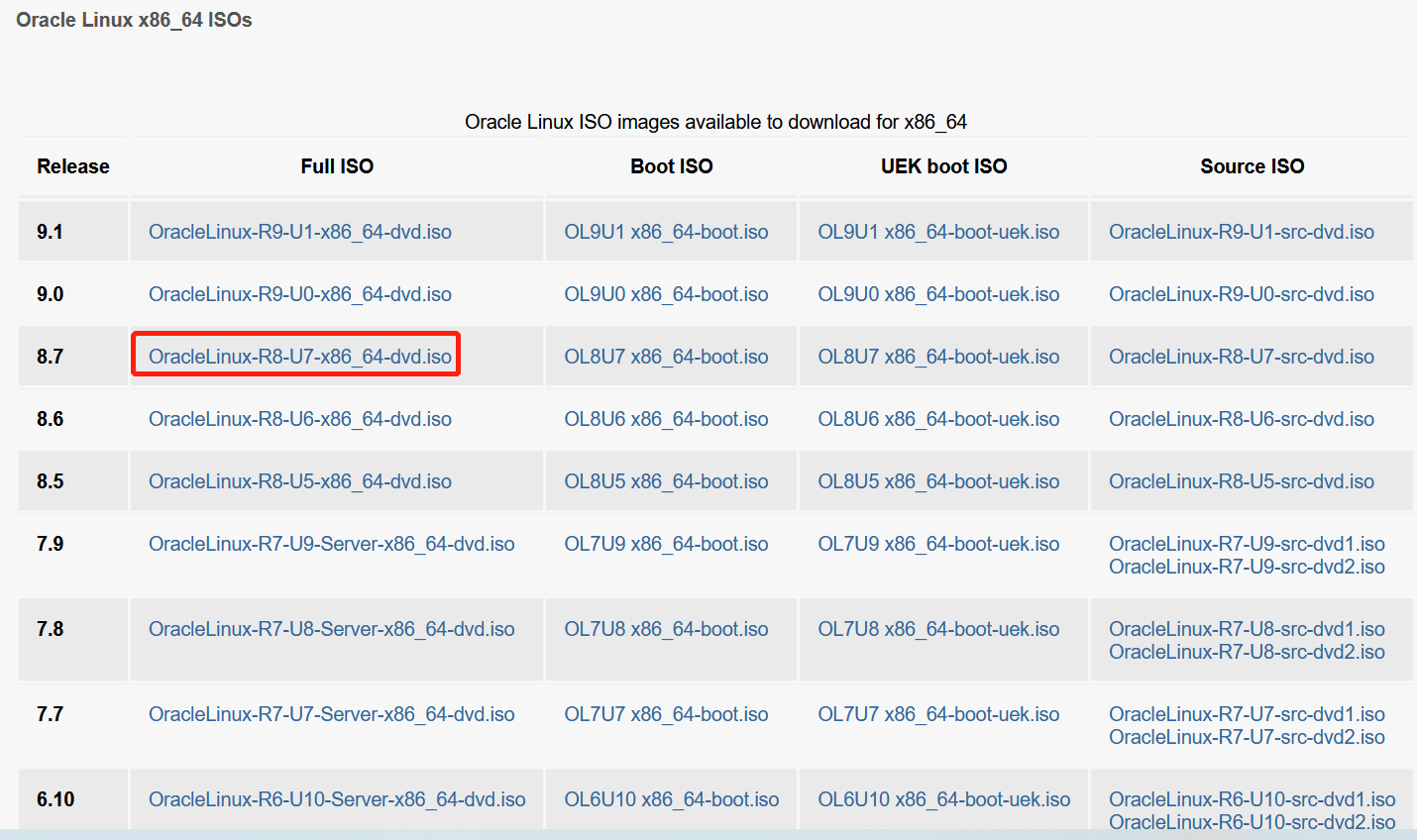
Task: Click OracleLinux-R8-U7-x86_64-dvd.iso full ISO link
Action: click(x=300, y=357)
